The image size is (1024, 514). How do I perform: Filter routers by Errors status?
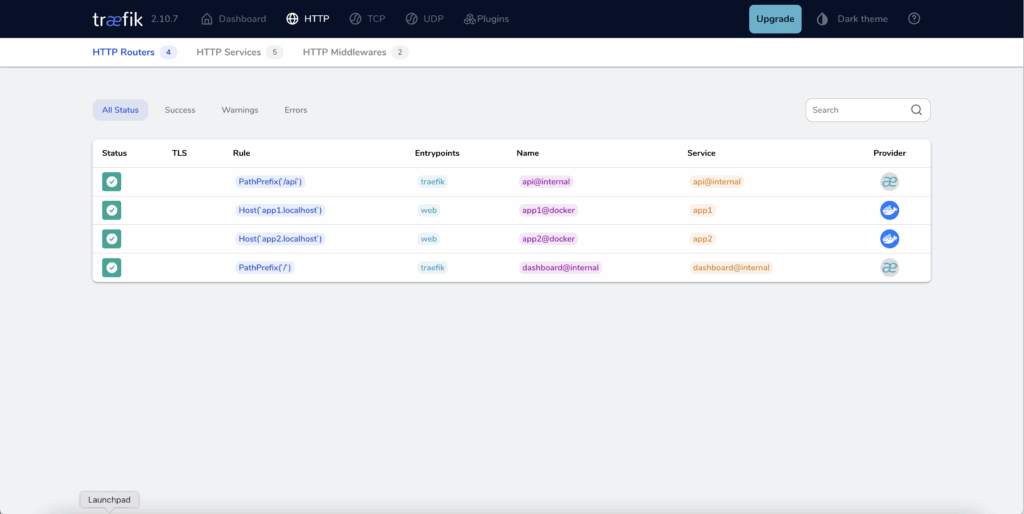coord(296,110)
